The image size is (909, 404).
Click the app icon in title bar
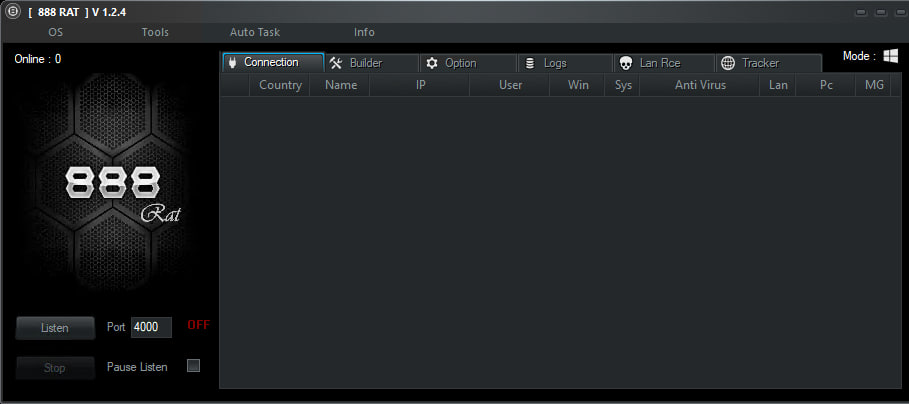[x=12, y=12]
